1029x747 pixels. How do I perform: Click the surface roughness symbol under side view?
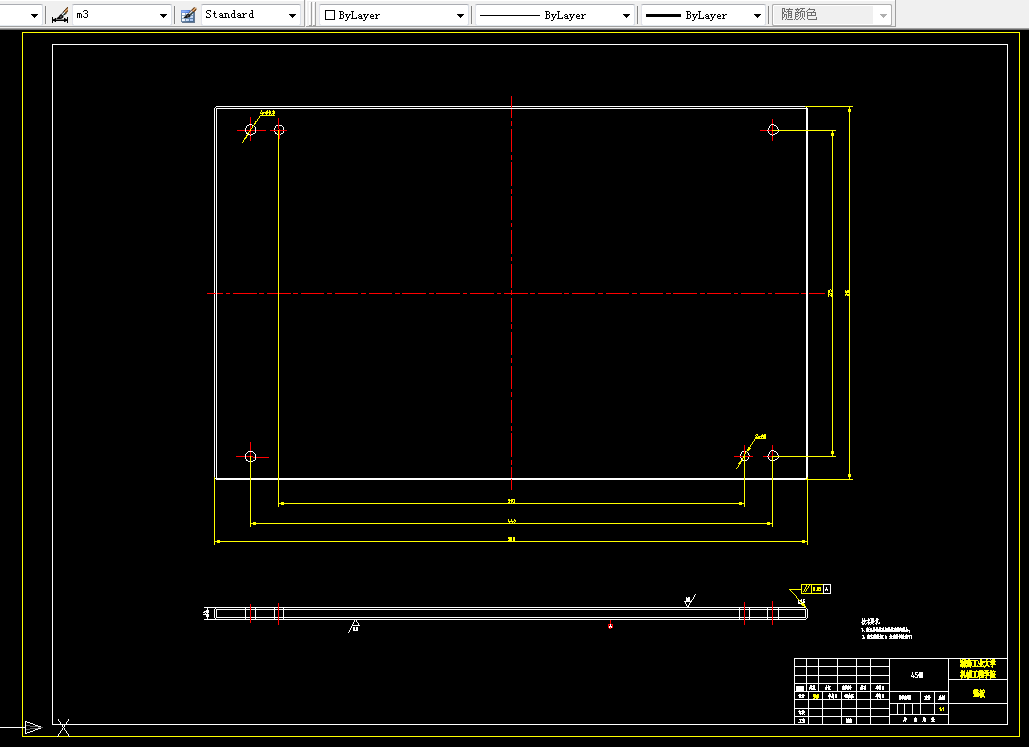click(x=354, y=626)
